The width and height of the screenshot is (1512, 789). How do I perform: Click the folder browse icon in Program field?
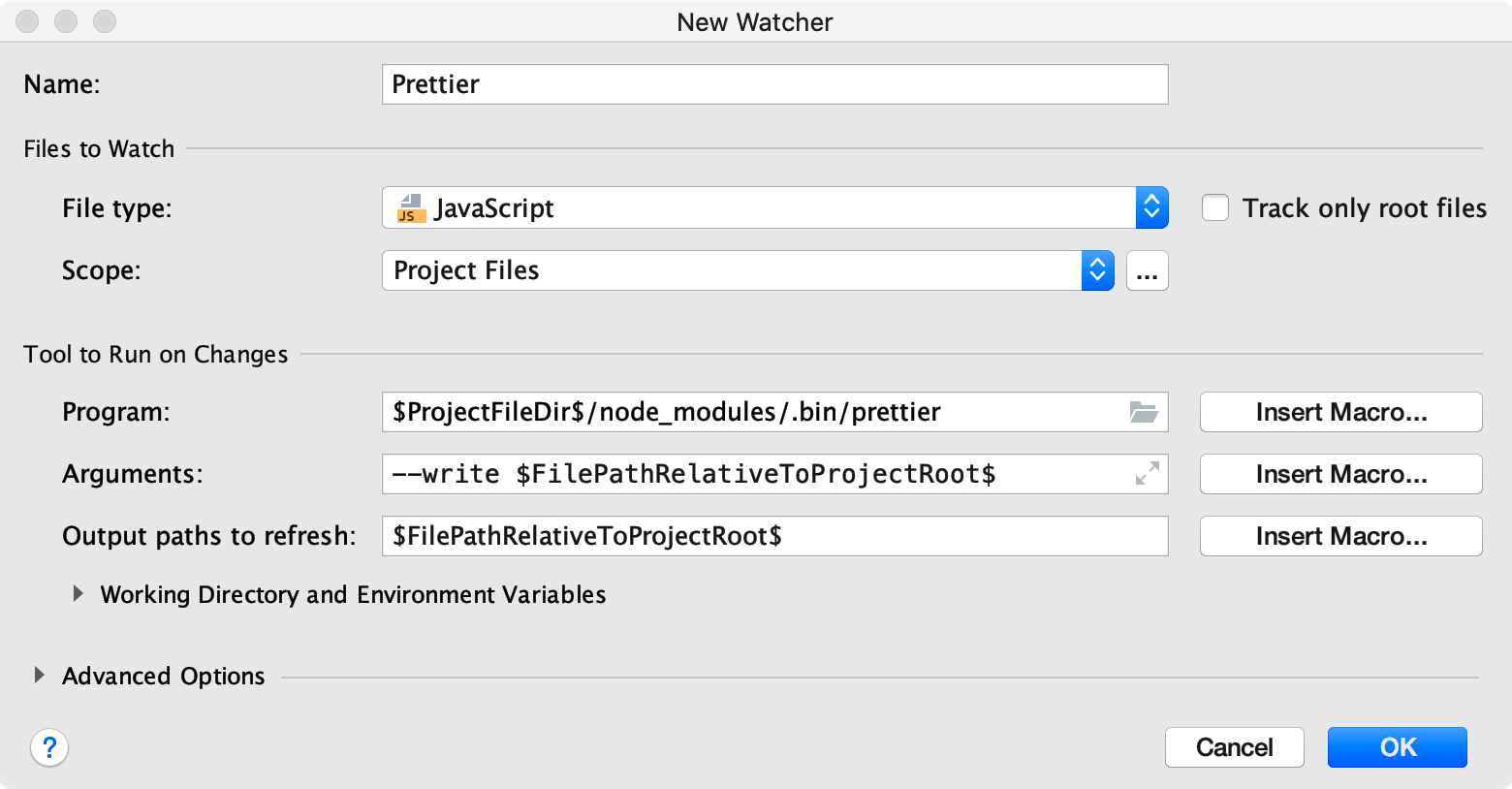[x=1144, y=412]
